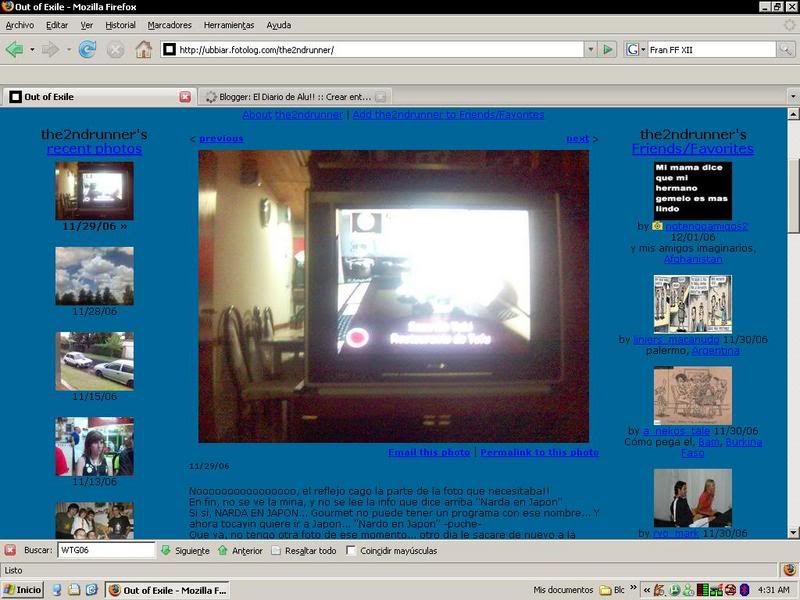Click the Out of Exile taskbar button
The image size is (800, 600).
tap(167, 590)
